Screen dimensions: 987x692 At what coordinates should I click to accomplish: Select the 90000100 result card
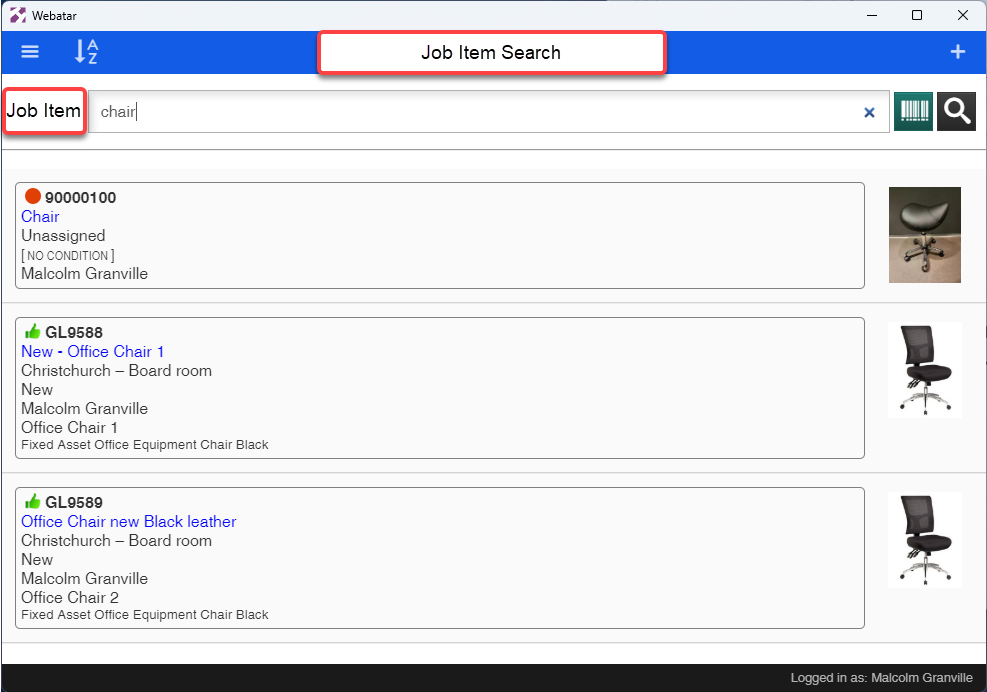click(x=439, y=235)
